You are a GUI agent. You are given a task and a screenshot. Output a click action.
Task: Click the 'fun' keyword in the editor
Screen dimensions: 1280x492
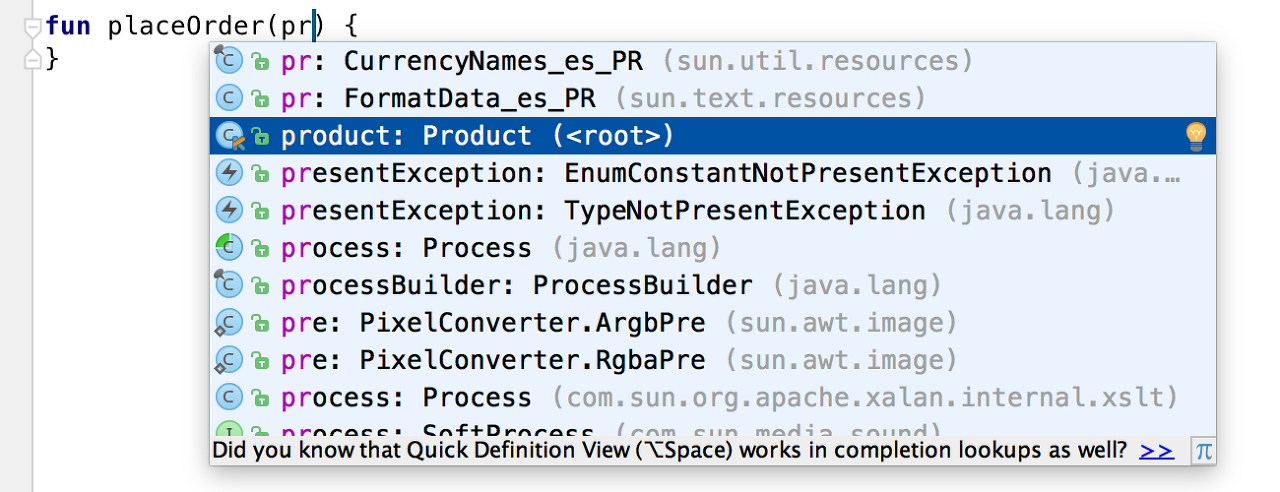coord(70,25)
